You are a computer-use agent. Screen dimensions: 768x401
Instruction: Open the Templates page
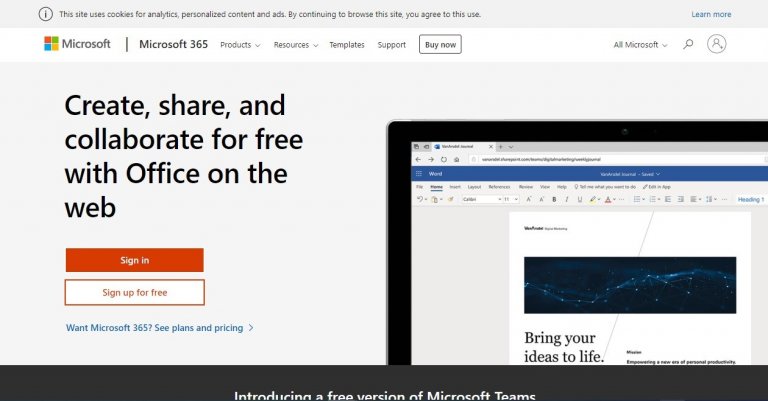click(347, 45)
